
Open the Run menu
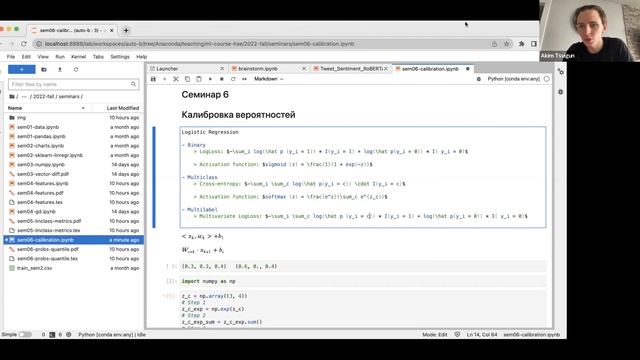click(x=60, y=57)
